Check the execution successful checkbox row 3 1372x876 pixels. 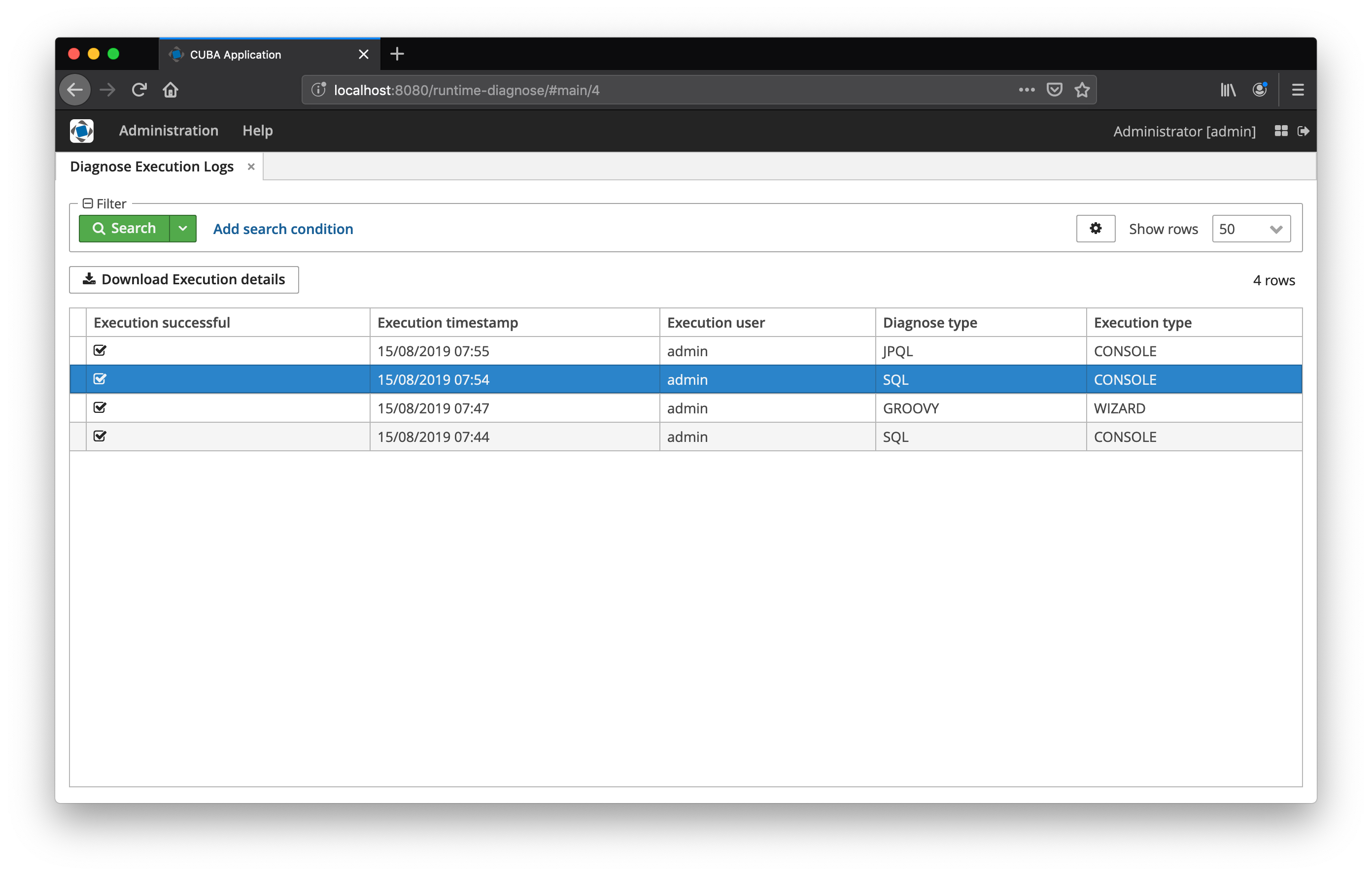(x=100, y=408)
